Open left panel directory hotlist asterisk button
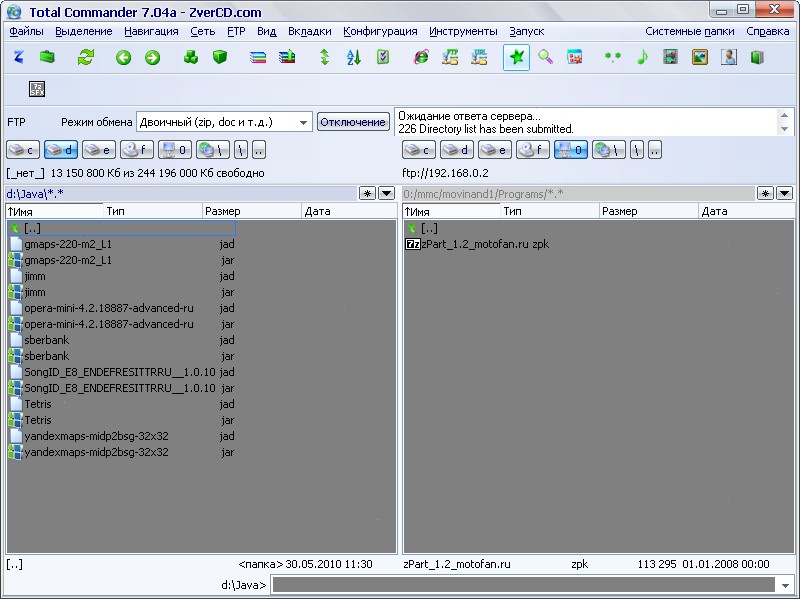Screen dimensions: 800x599 point(367,193)
